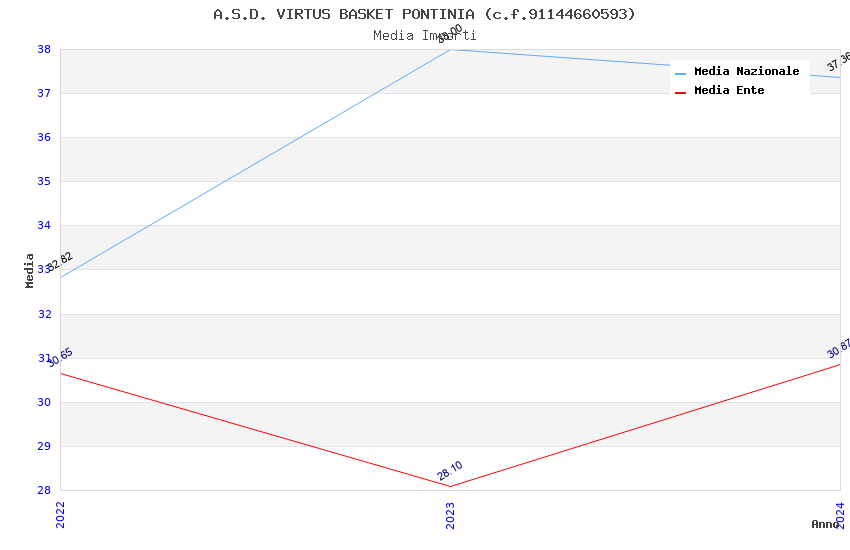Click the y-axis value 28

[44, 490]
